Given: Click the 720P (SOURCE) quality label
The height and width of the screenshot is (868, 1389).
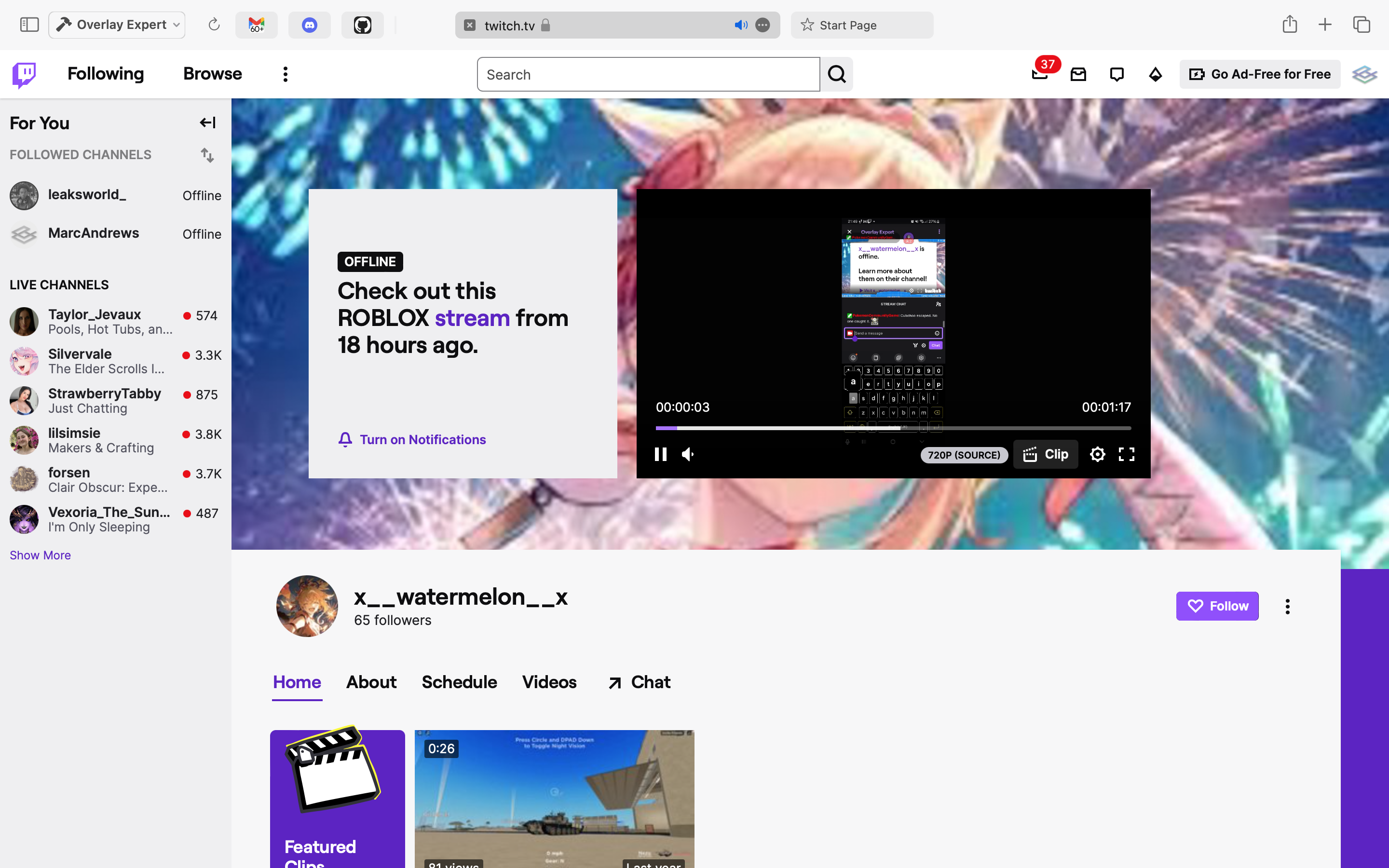Looking at the screenshot, I should 964,455.
